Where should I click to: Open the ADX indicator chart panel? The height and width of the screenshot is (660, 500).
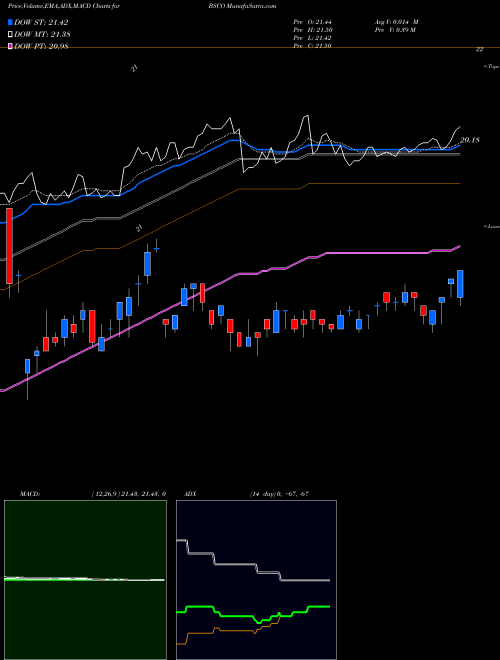256,580
